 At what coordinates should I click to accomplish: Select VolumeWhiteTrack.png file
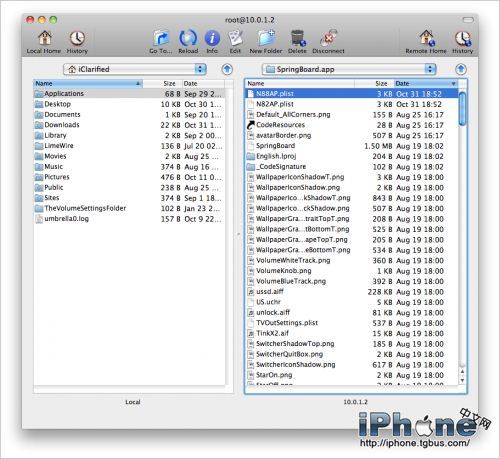point(352,261)
